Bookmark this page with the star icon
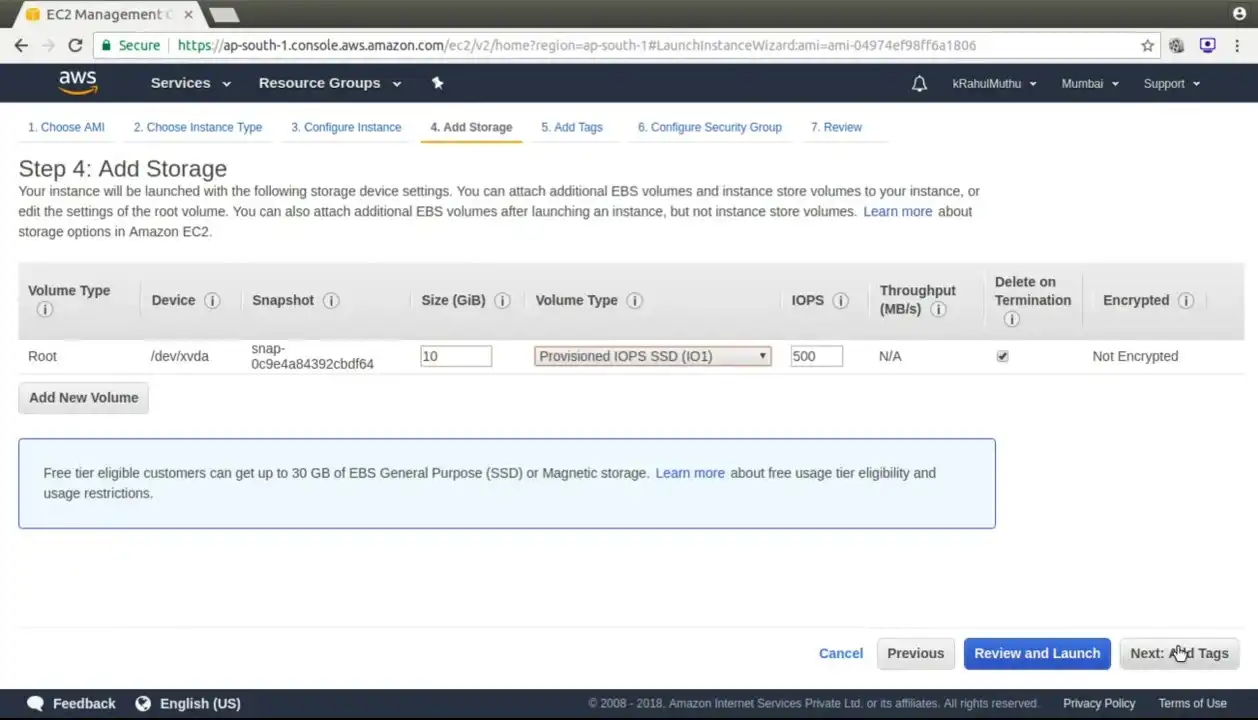Screen dimensions: 1258x720 click(1147, 45)
